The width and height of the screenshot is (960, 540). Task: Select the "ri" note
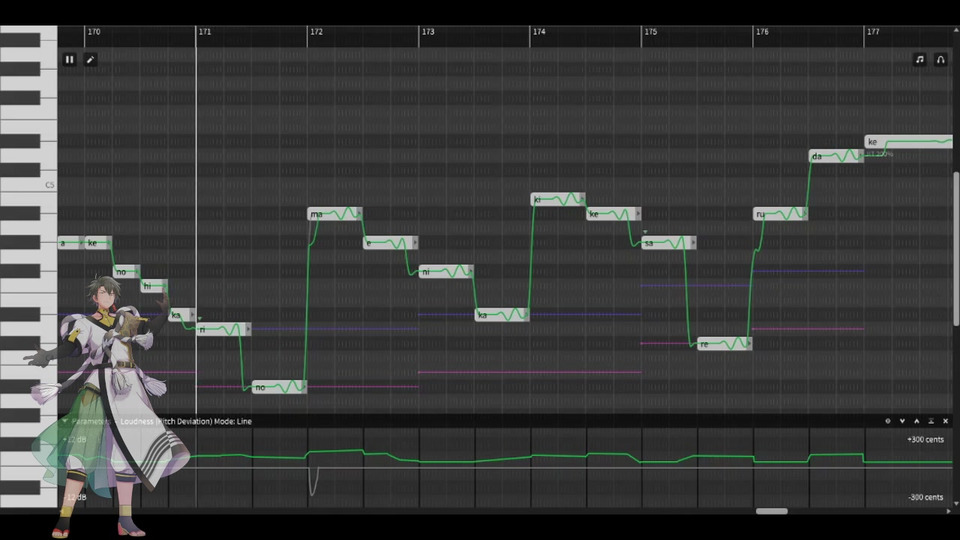223,329
